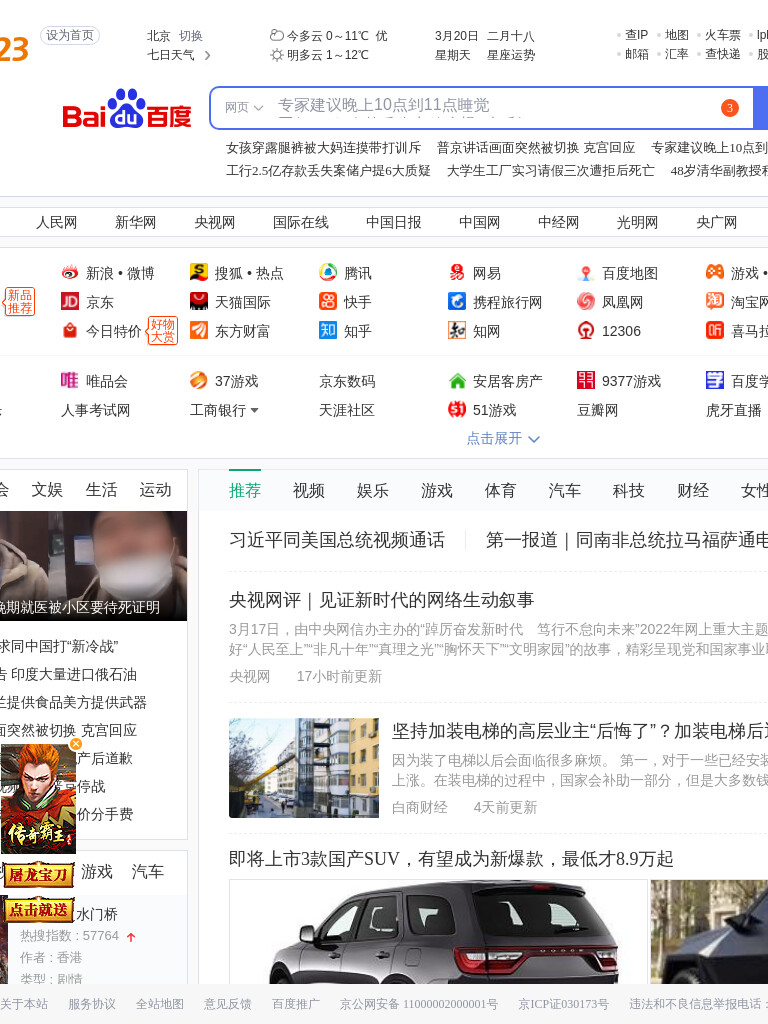Click the 12306 railway icon
768x1024 pixels.
click(586, 330)
